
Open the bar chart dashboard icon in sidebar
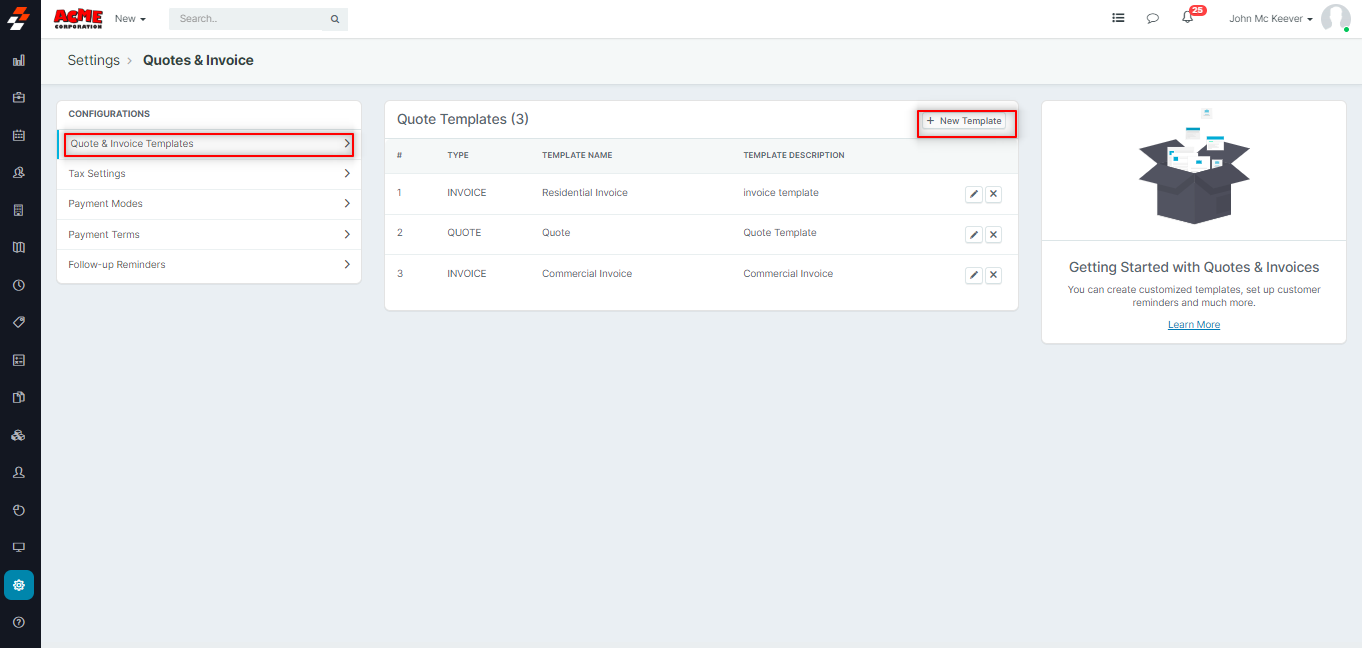pyautogui.click(x=18, y=60)
